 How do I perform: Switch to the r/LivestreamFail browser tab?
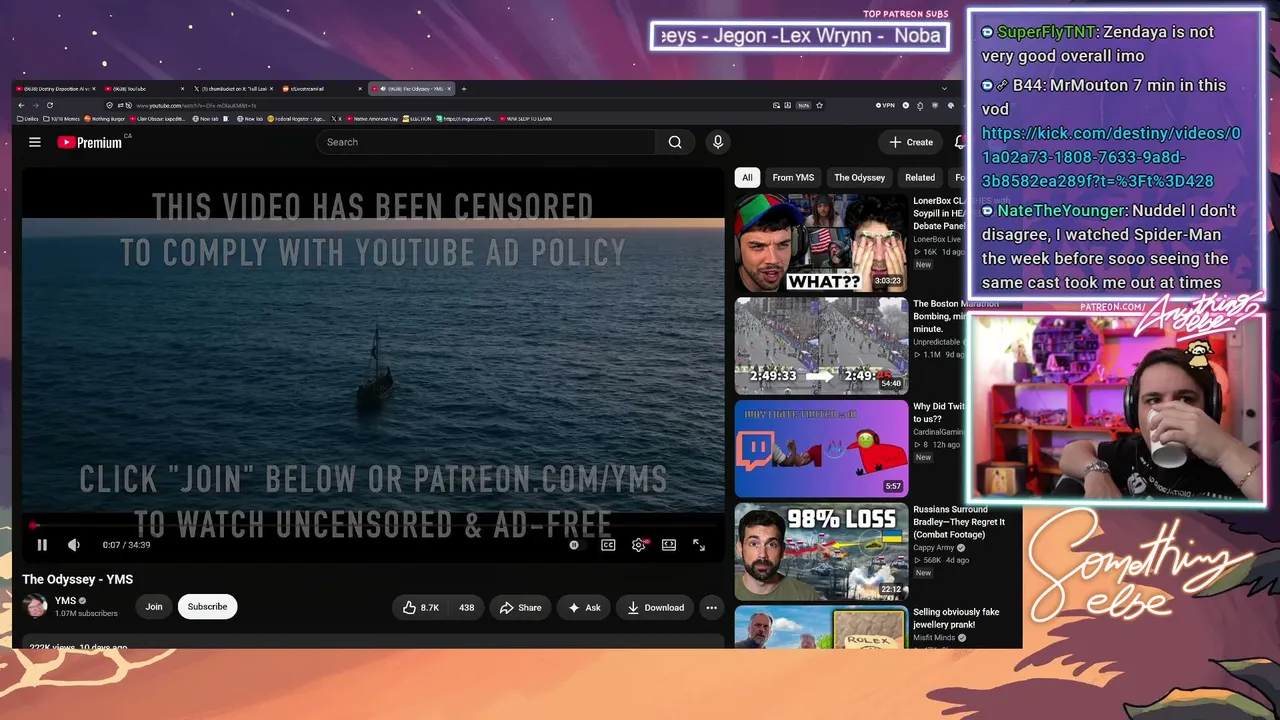(x=320, y=89)
